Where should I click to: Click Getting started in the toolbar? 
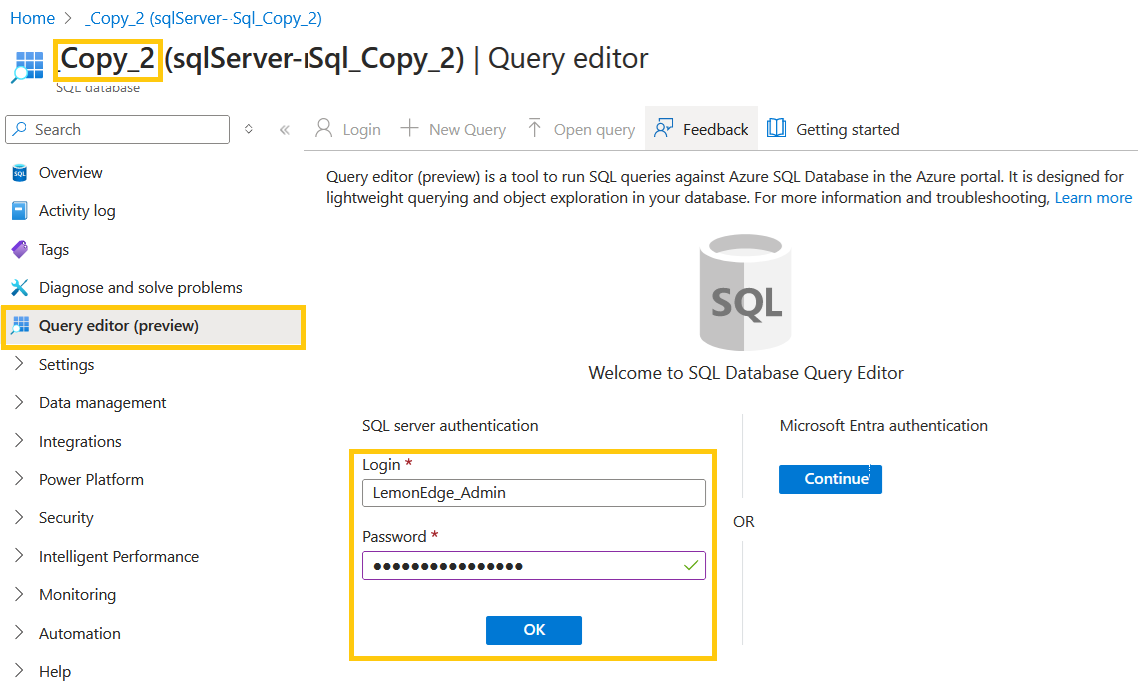(834, 128)
